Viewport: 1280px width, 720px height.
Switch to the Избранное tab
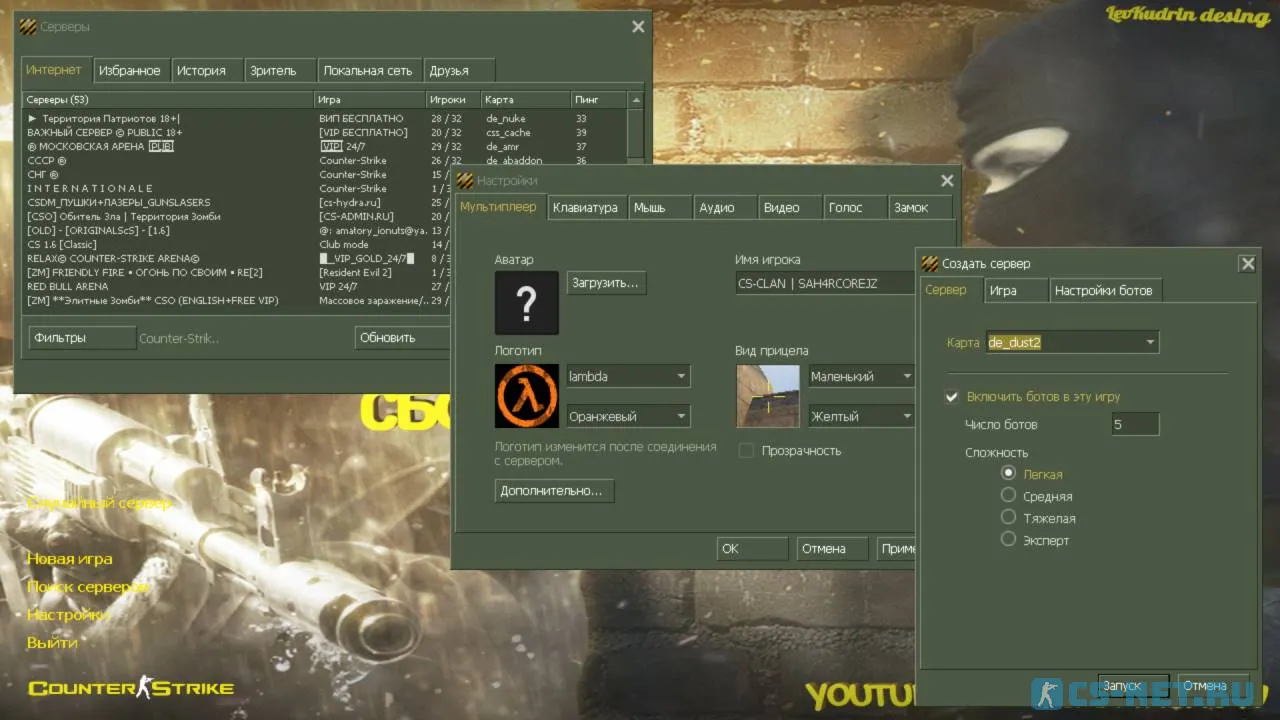pyautogui.click(x=130, y=71)
